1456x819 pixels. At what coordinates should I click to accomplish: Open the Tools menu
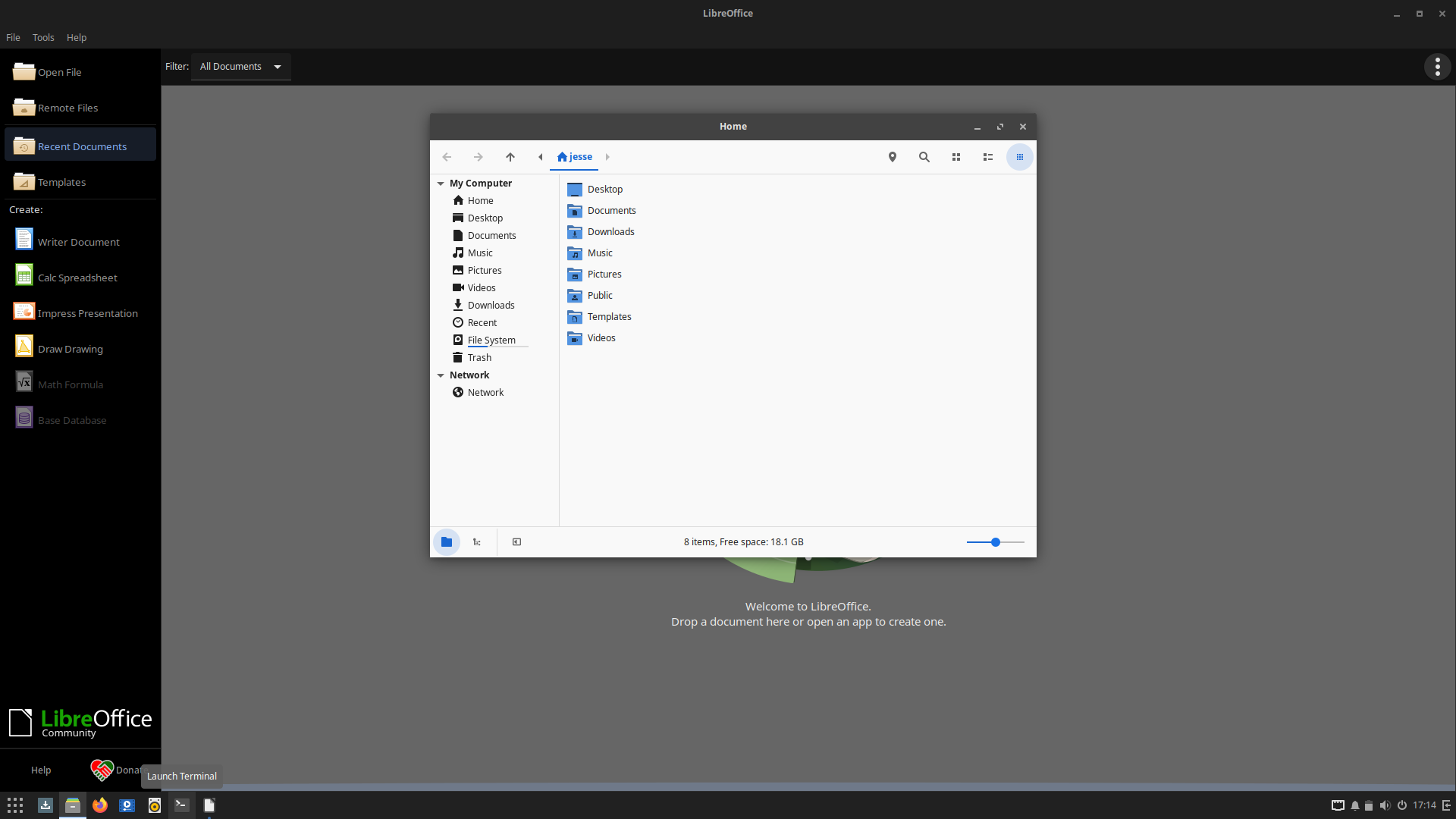(43, 37)
